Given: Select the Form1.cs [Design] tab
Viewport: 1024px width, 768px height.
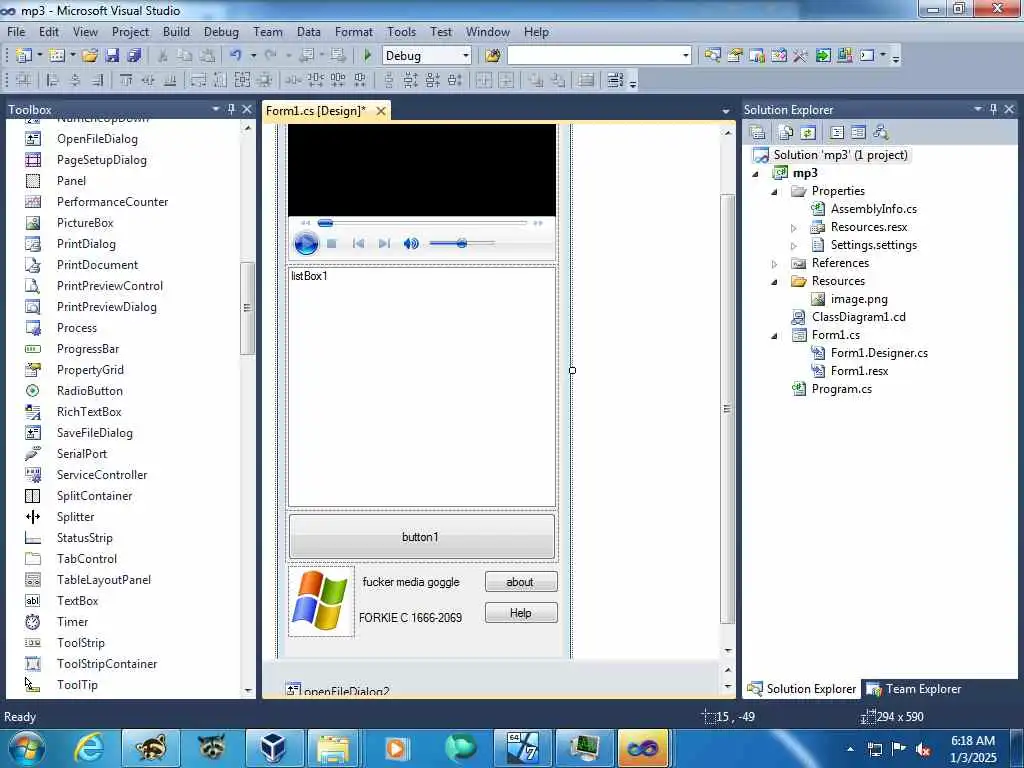Looking at the screenshot, I should point(316,111).
